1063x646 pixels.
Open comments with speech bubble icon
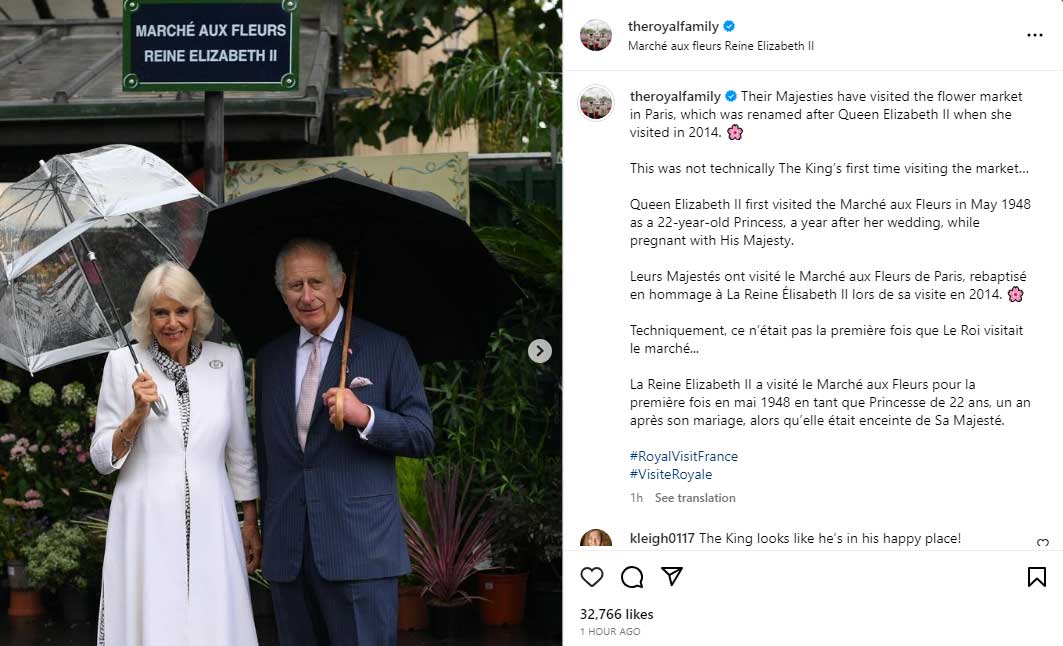(632, 577)
